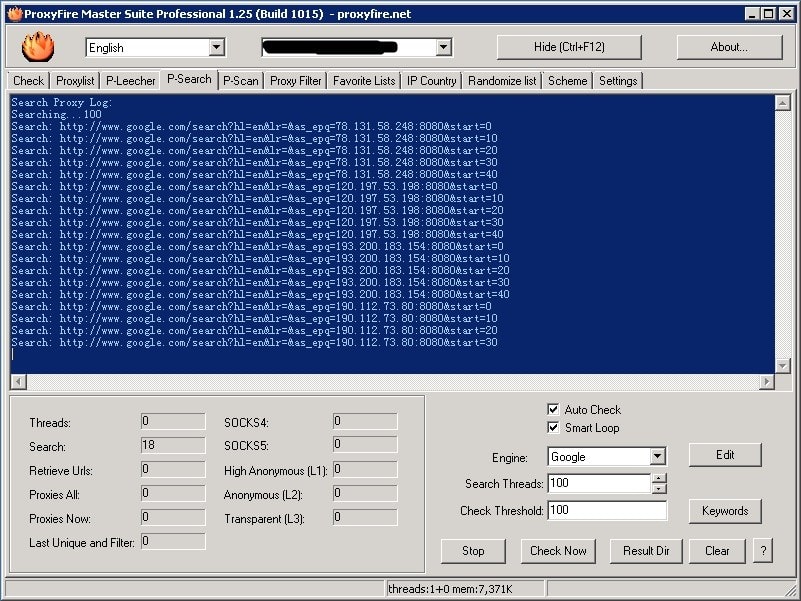The image size is (801, 601).
Task: Click the High Anonymous (L1) field
Action: [x=365, y=469]
